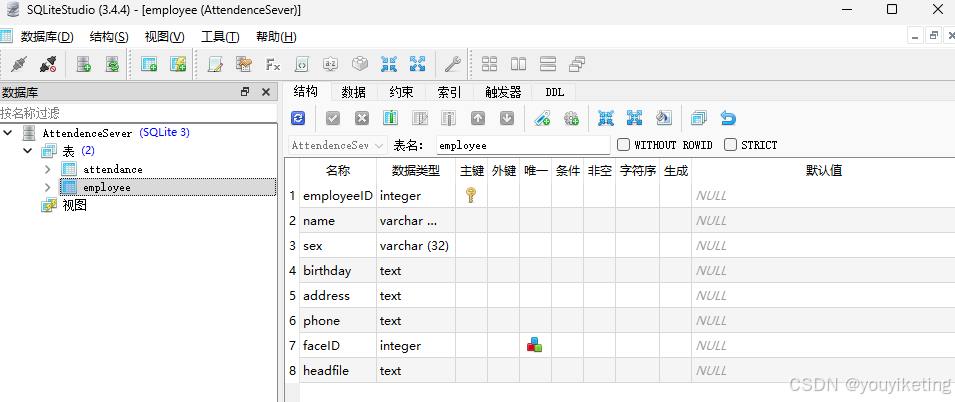This screenshot has height=402, width=955.
Task: Open the 结构(S) menu
Action: (109, 37)
